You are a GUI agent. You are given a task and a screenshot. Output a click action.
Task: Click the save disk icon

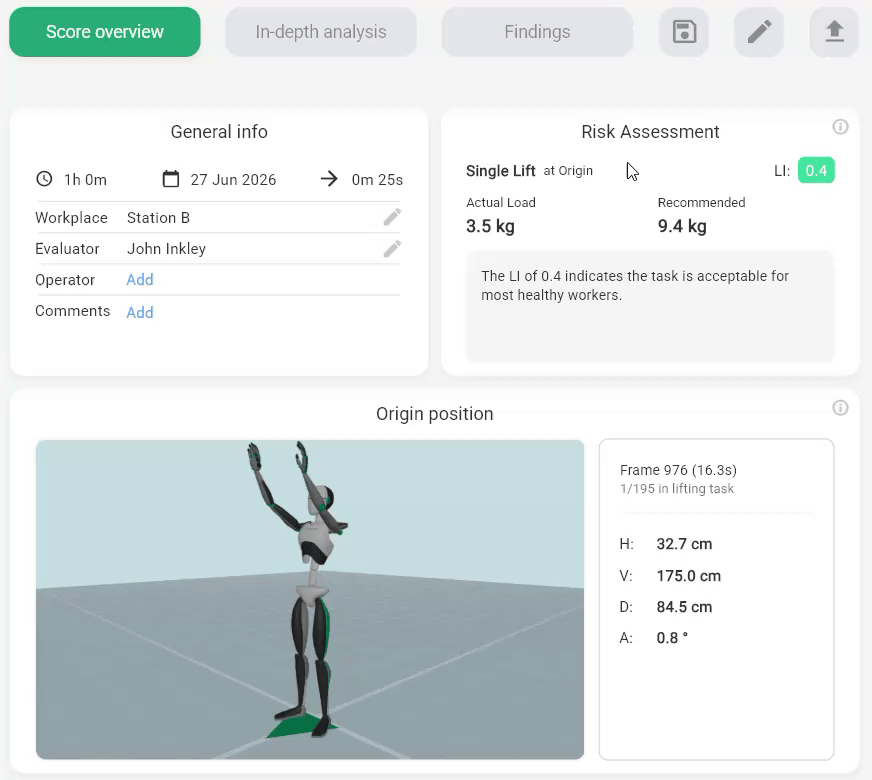(x=684, y=32)
